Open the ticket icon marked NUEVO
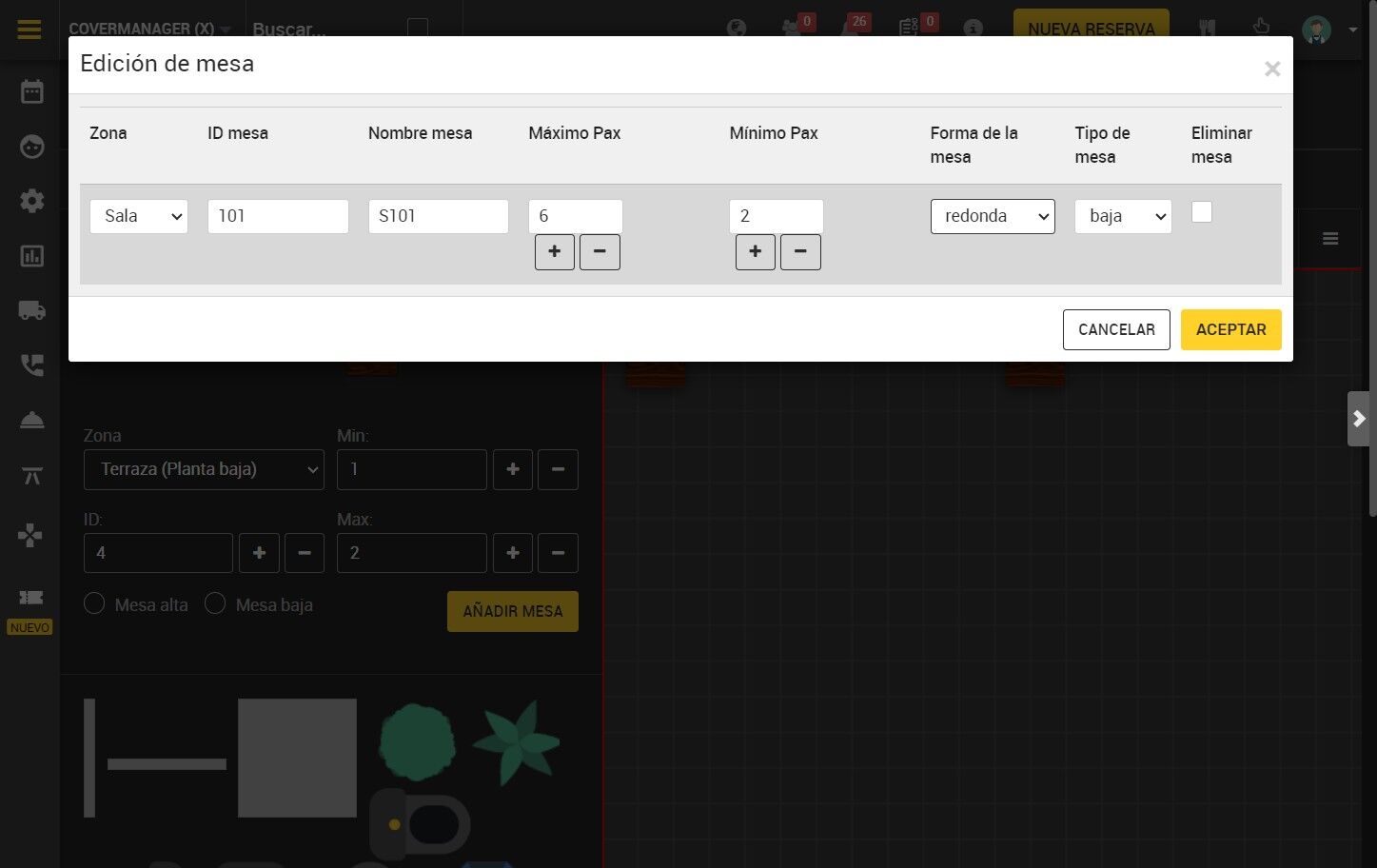The width and height of the screenshot is (1377, 868). [30, 598]
